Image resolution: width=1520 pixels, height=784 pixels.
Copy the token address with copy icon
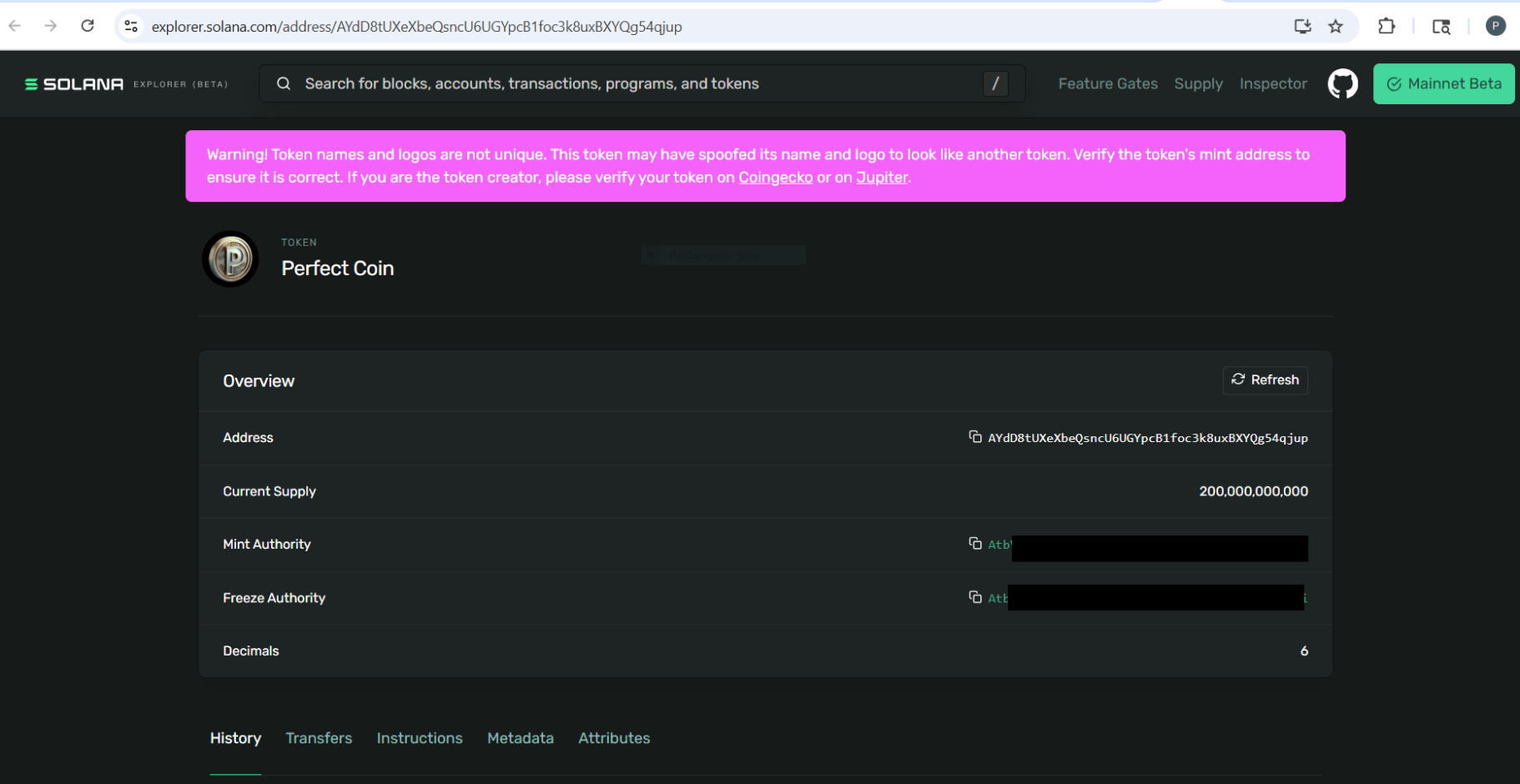coord(974,437)
